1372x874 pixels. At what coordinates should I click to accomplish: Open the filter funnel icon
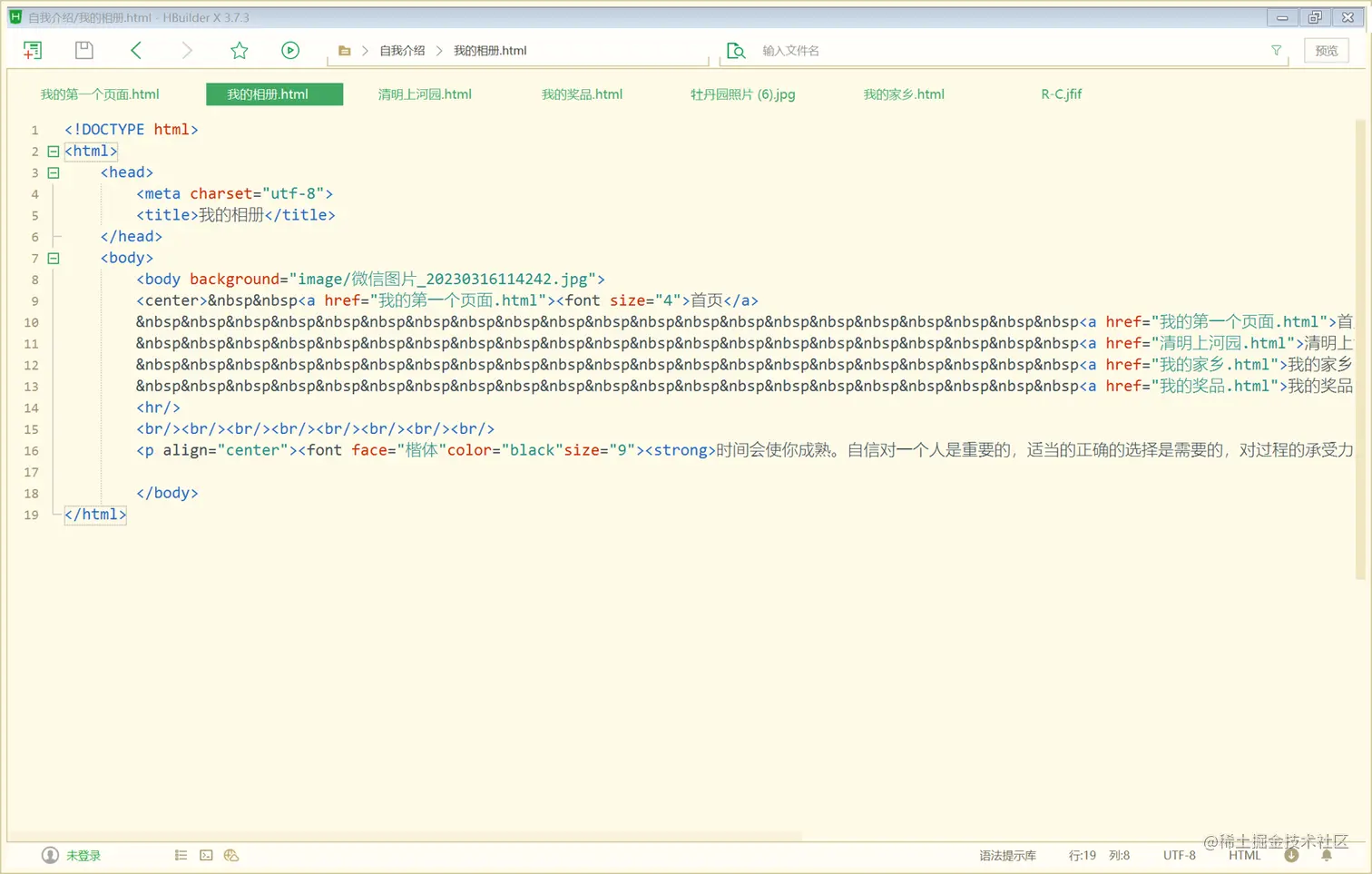click(1277, 51)
